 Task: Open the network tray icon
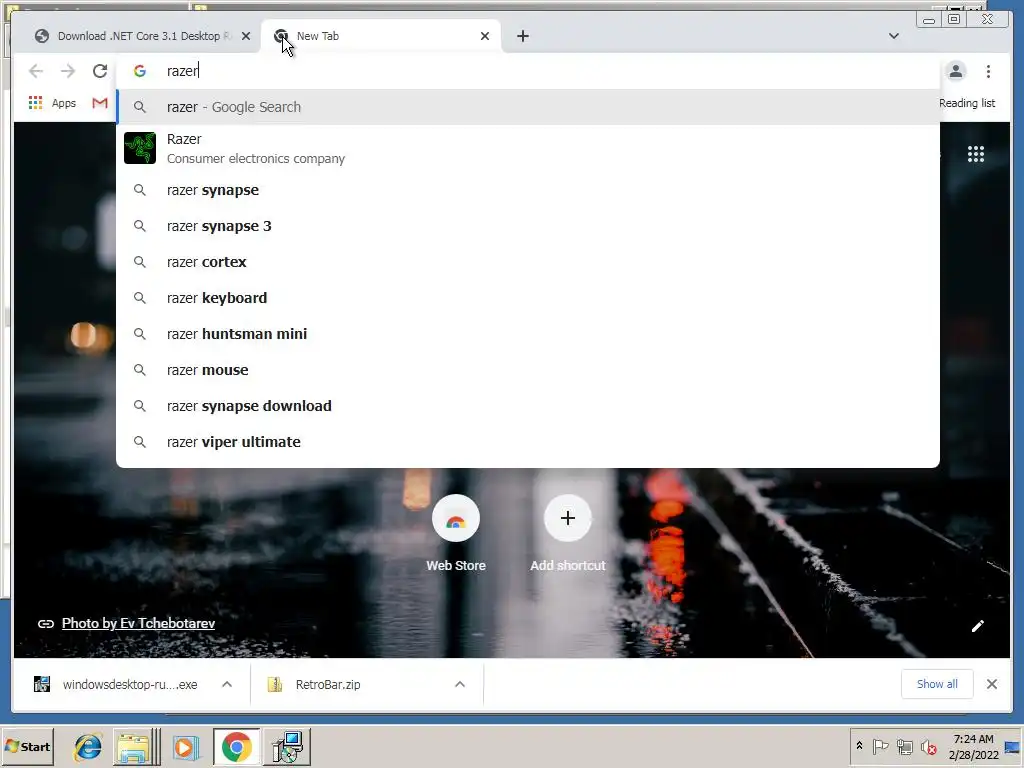[904, 746]
